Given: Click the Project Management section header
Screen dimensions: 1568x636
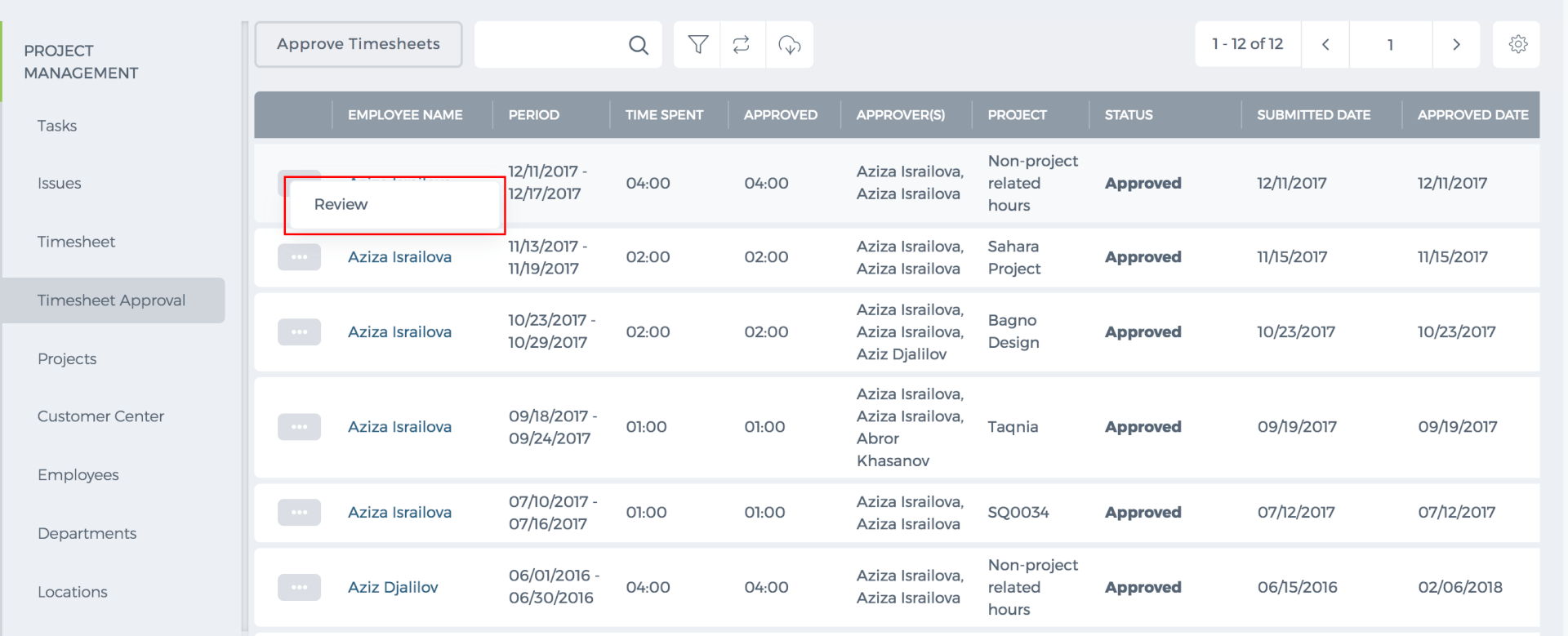Looking at the screenshot, I should click(x=82, y=62).
